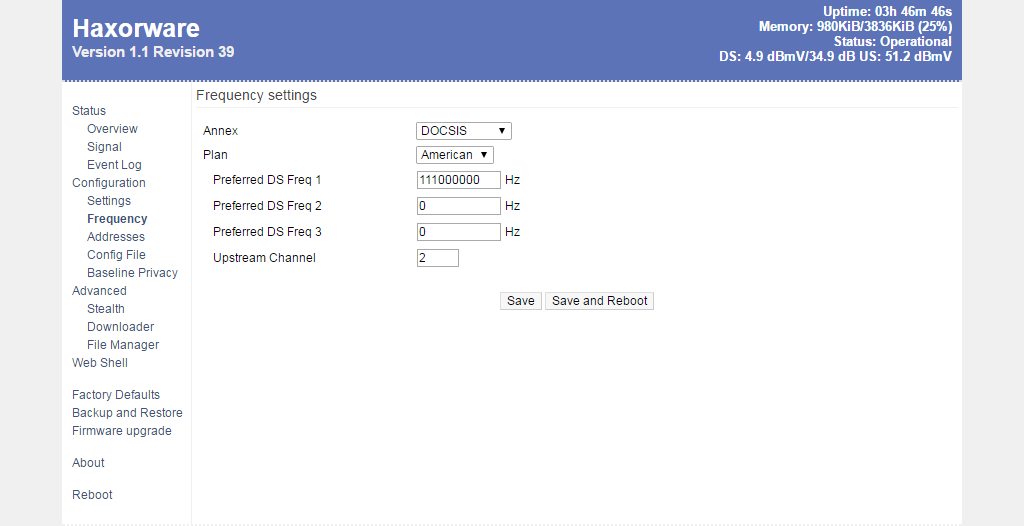Click the Reboot link in sidebar
This screenshot has width=1024, height=526.
click(x=92, y=495)
